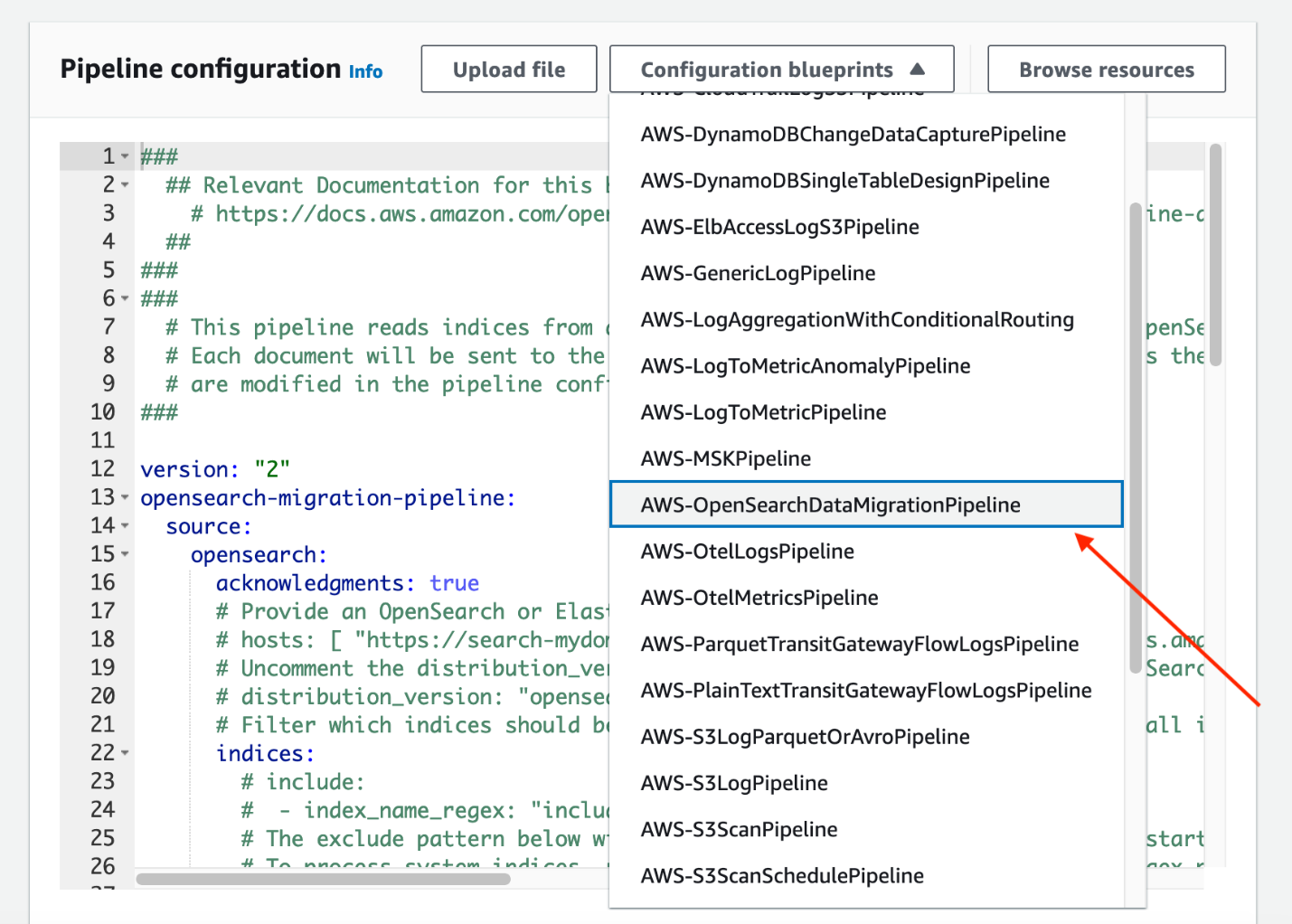This screenshot has width=1292, height=924.
Task: Pick AWS-S3LogPipeline blueprint
Action: point(866,783)
